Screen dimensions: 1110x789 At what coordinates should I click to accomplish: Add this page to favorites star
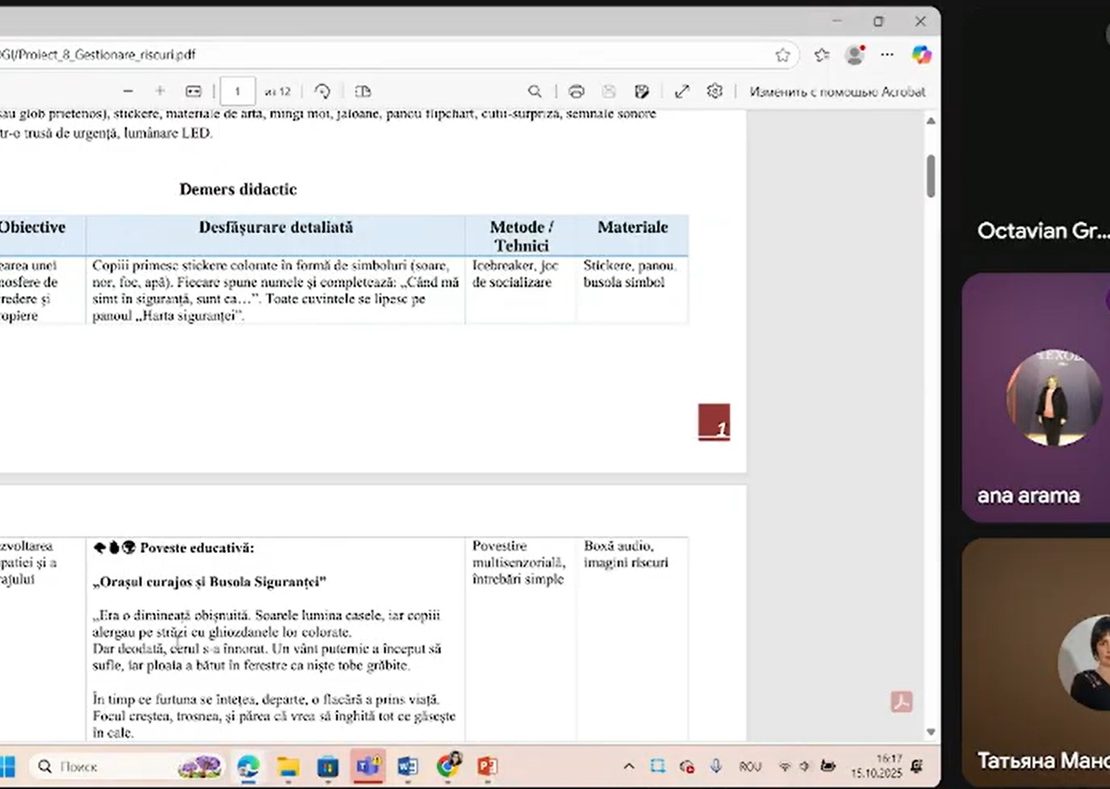[783, 55]
